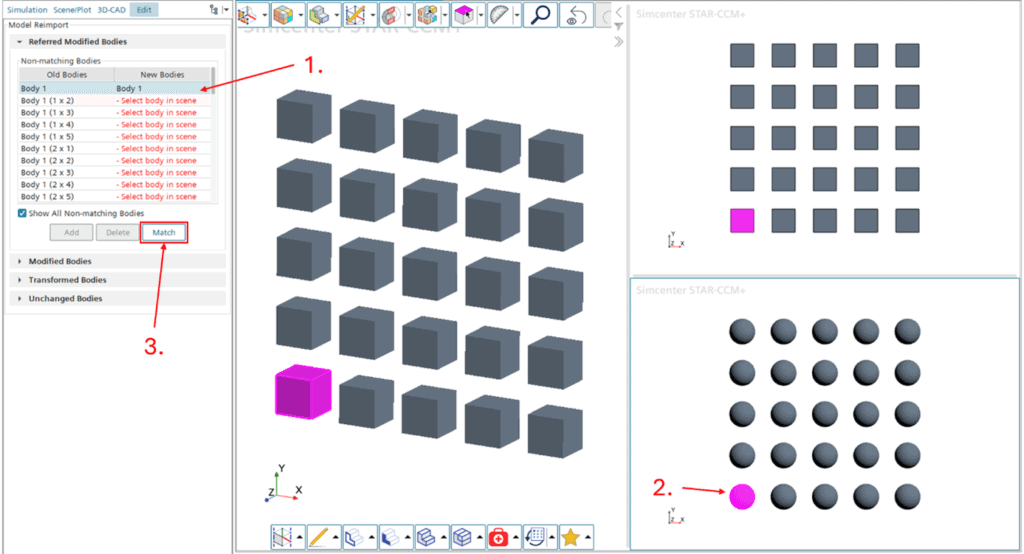
Task: Click the pencil sketch tool icon
Action: pyautogui.click(x=319, y=538)
